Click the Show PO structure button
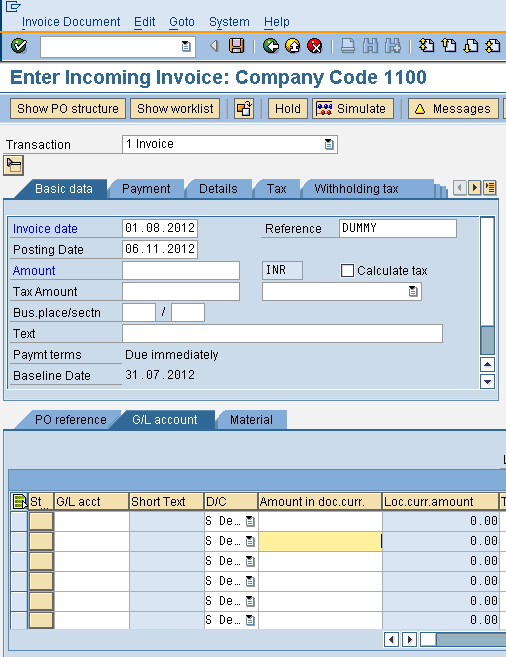The height and width of the screenshot is (657, 506). [x=68, y=109]
